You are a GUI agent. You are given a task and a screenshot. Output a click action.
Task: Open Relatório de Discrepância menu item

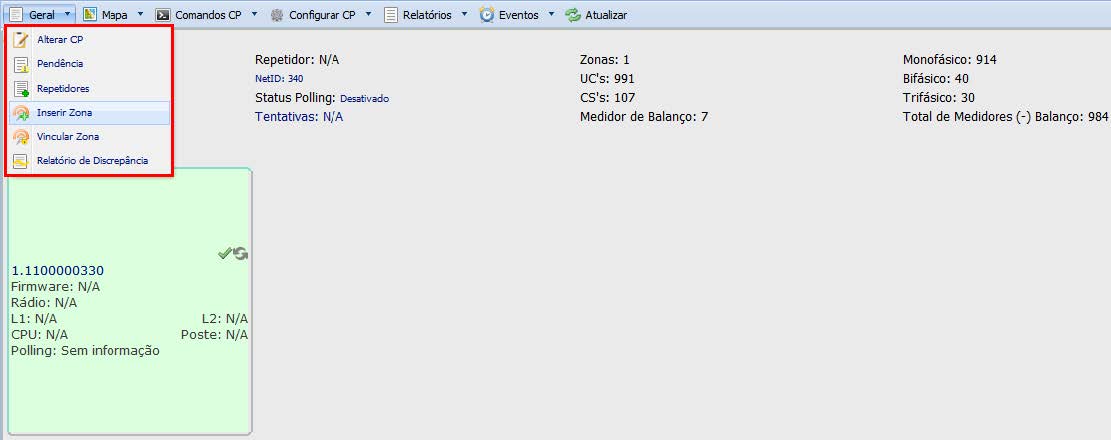pyautogui.click(x=92, y=160)
